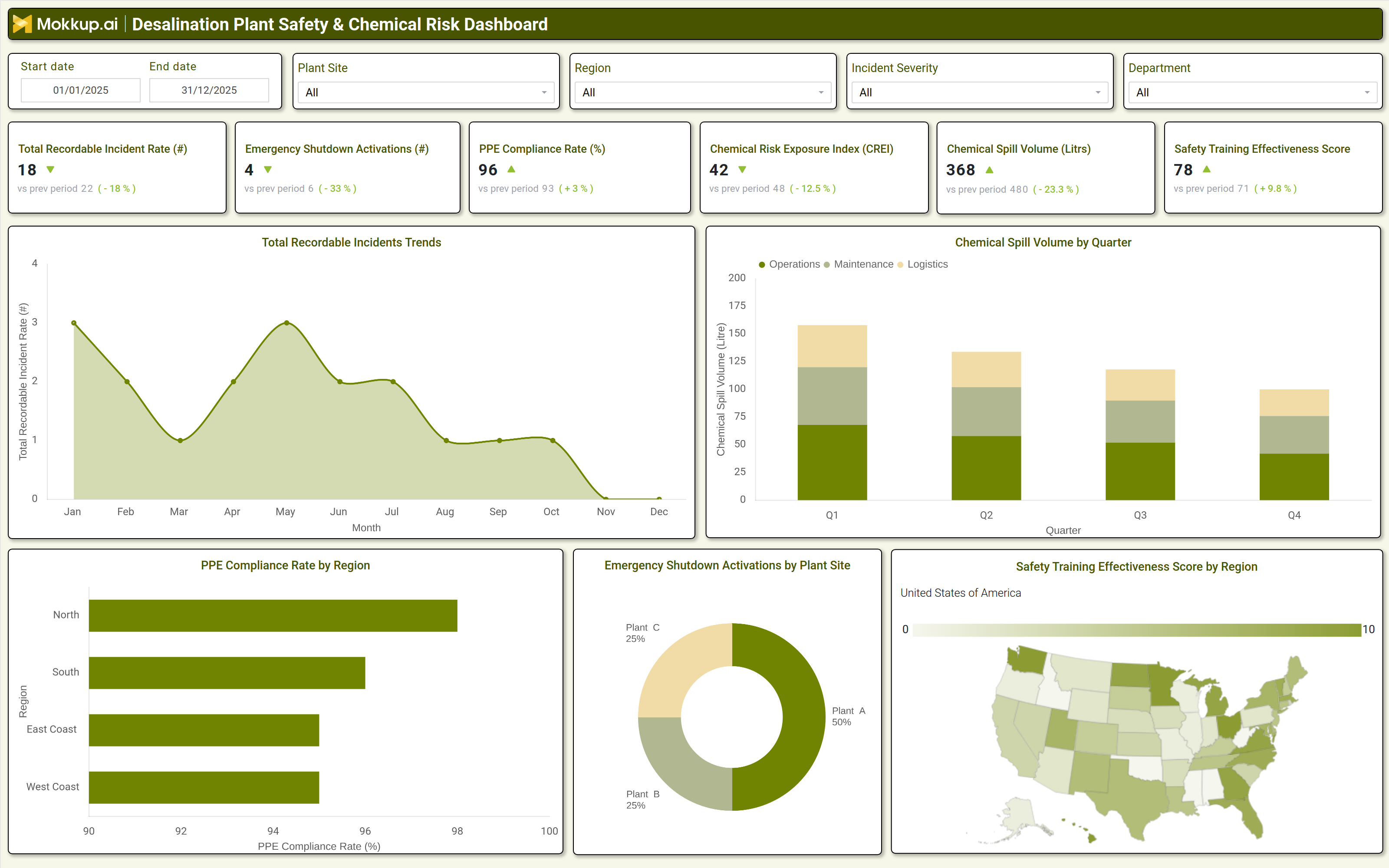Click the End date field 31/12/2025

pyautogui.click(x=209, y=90)
